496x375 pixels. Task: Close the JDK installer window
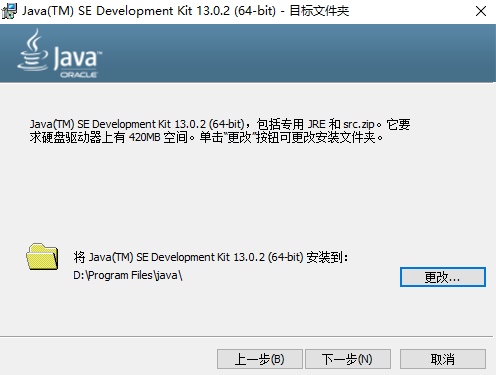pyautogui.click(x=481, y=11)
